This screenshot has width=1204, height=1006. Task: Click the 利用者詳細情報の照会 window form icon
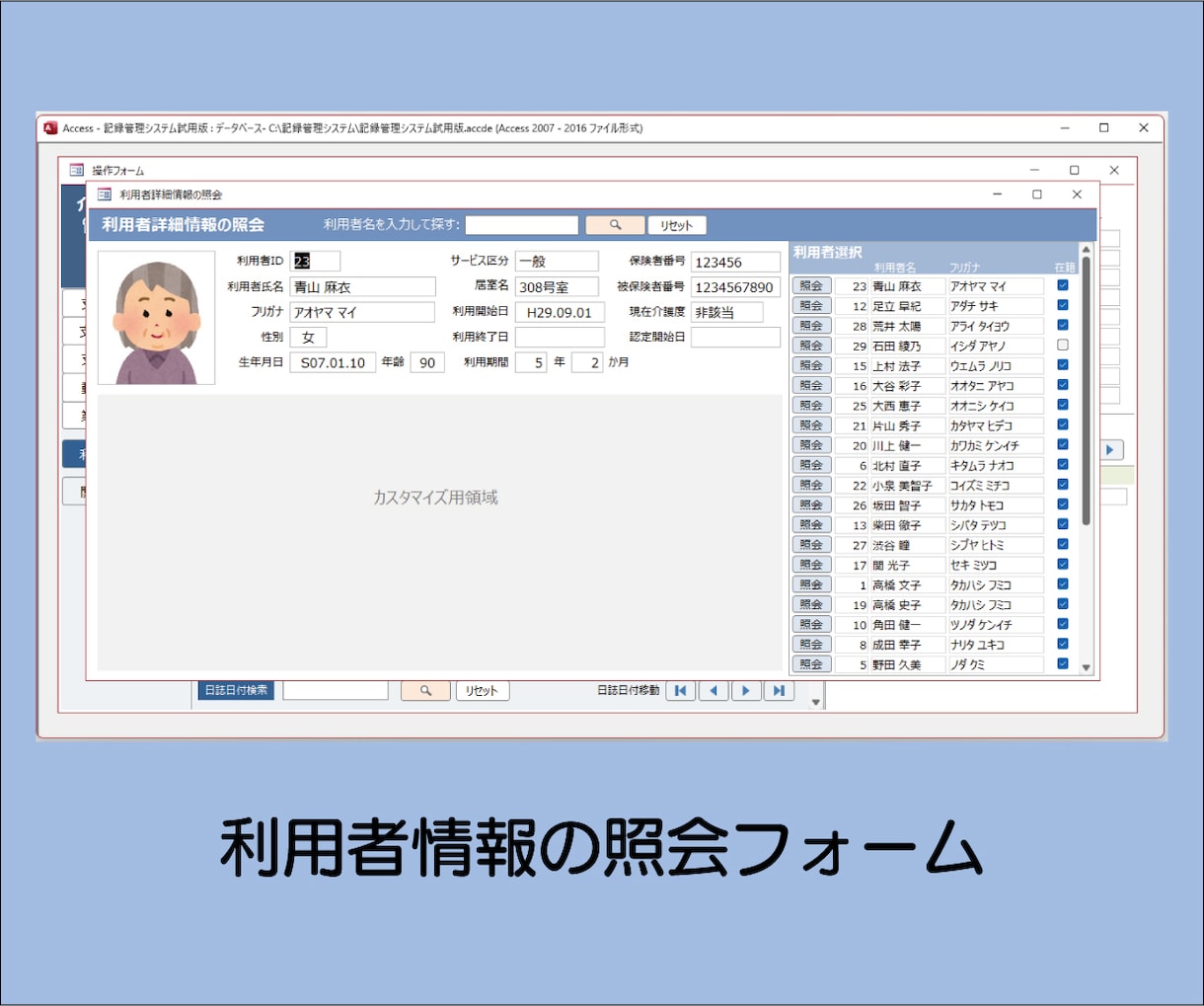coord(104,194)
